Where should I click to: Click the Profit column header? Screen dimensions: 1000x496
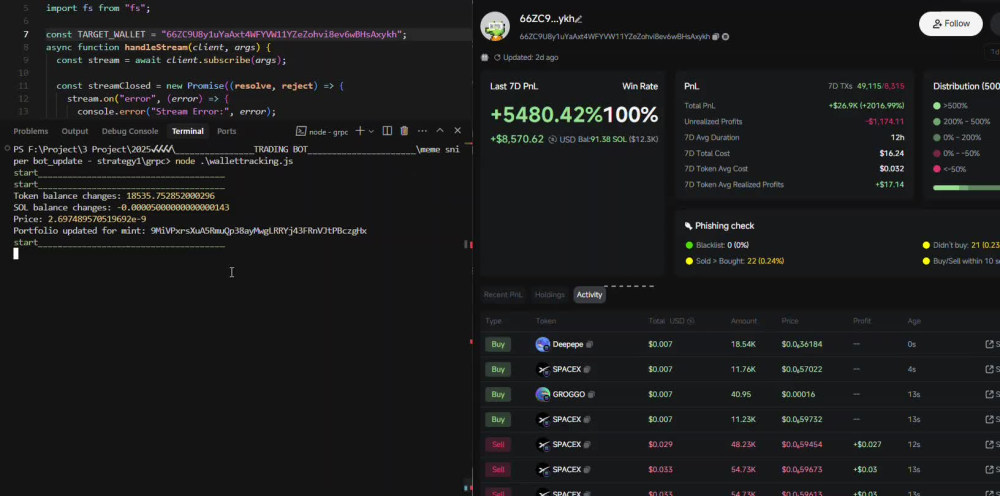click(x=862, y=321)
